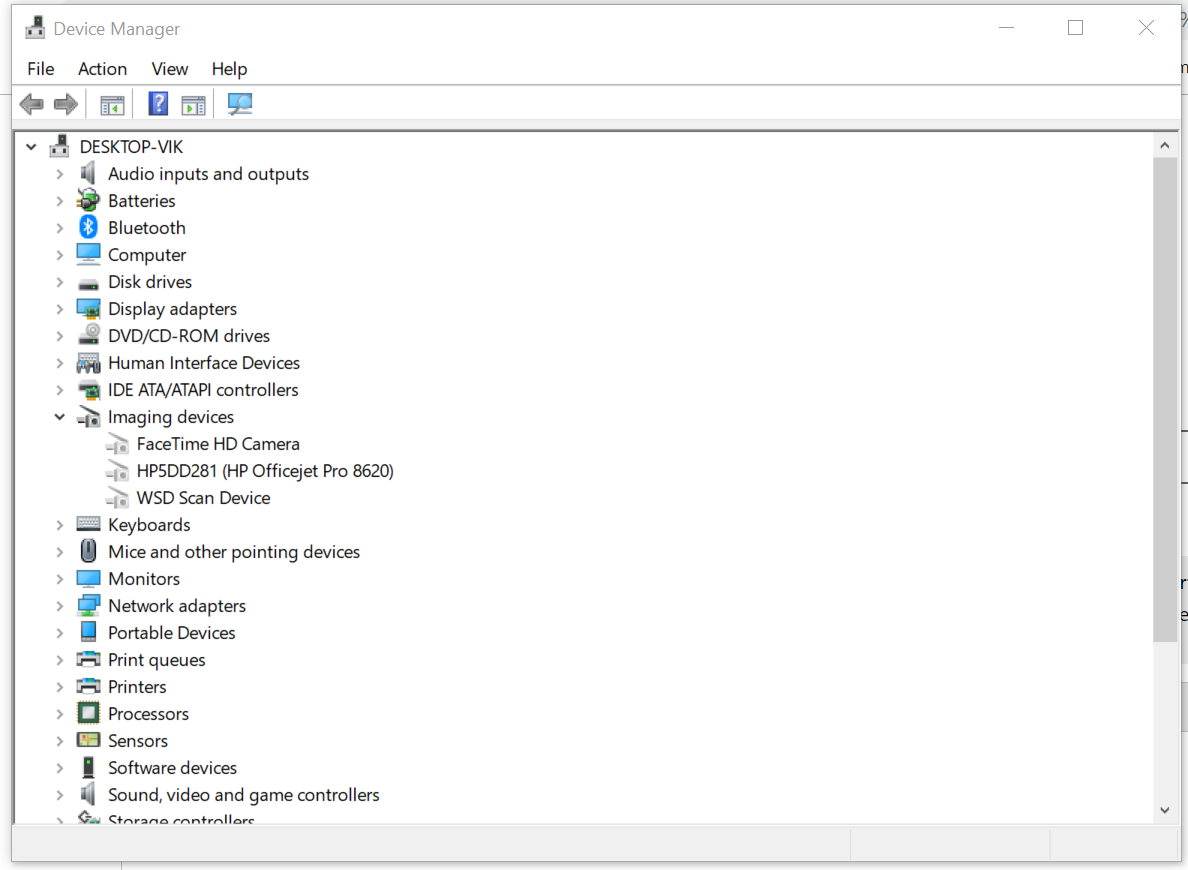Click the vertical scrollbar thumb

click(1165, 400)
